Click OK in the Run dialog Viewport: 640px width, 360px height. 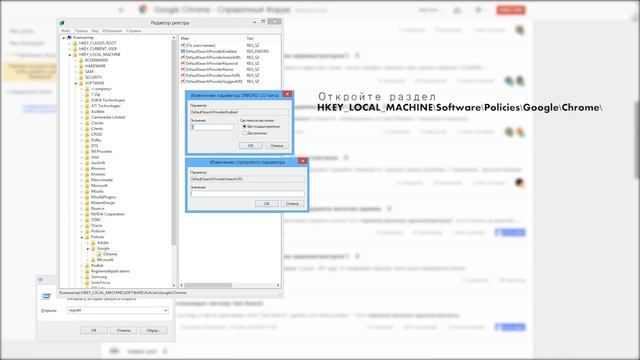pyautogui.click(x=94, y=330)
